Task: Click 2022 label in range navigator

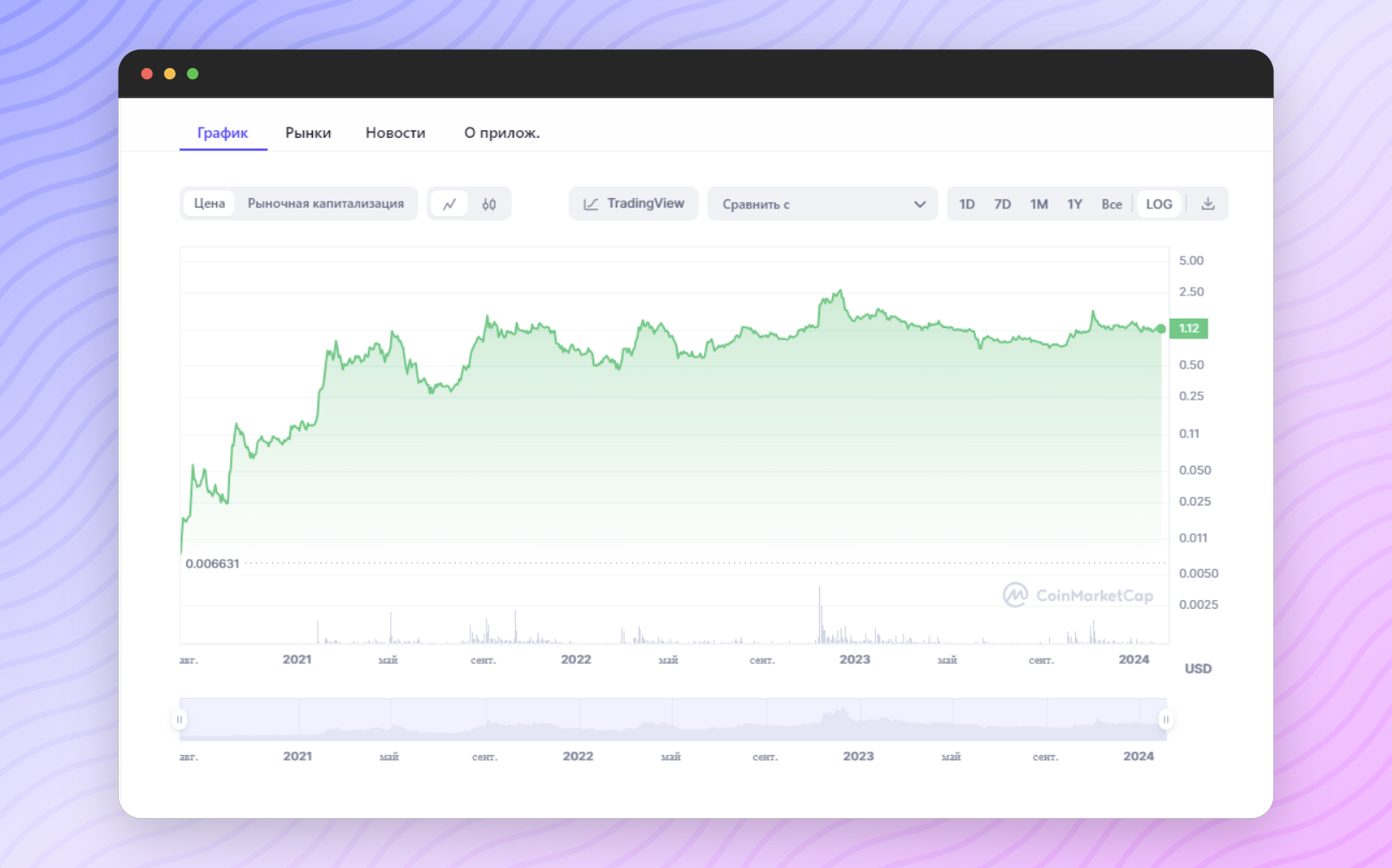Action: [578, 756]
